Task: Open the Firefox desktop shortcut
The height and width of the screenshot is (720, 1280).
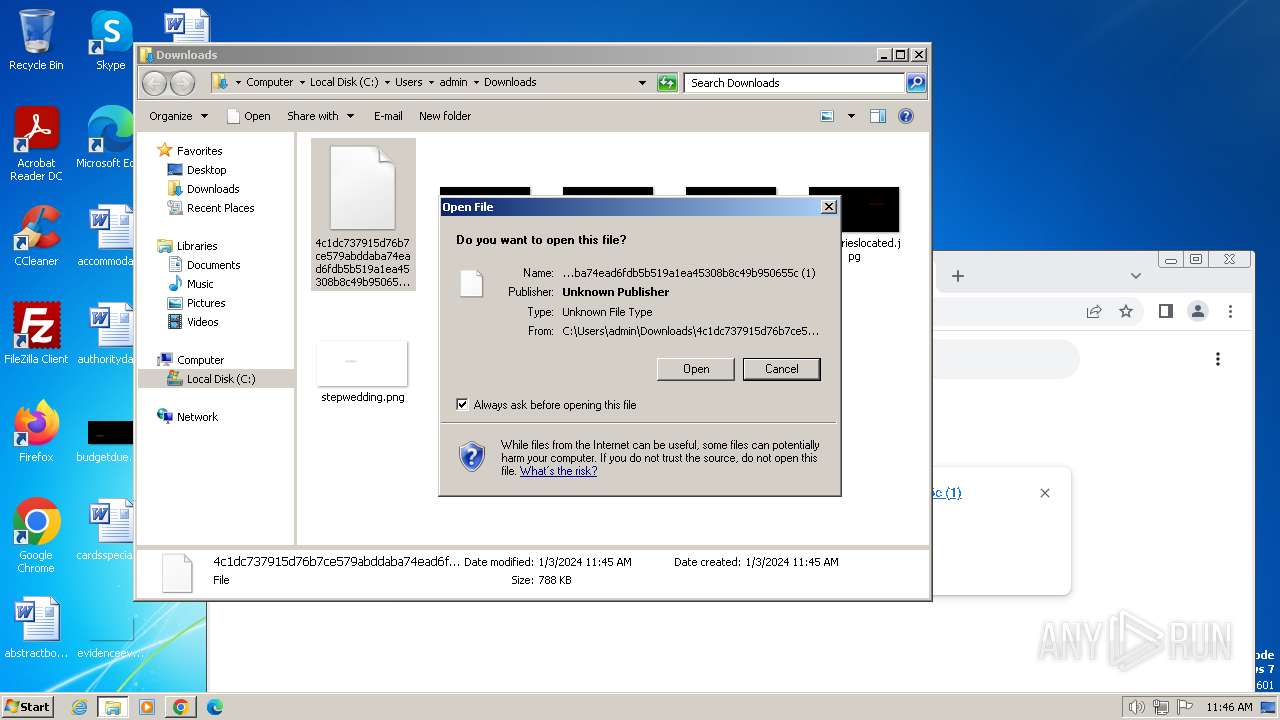Action: click(36, 431)
